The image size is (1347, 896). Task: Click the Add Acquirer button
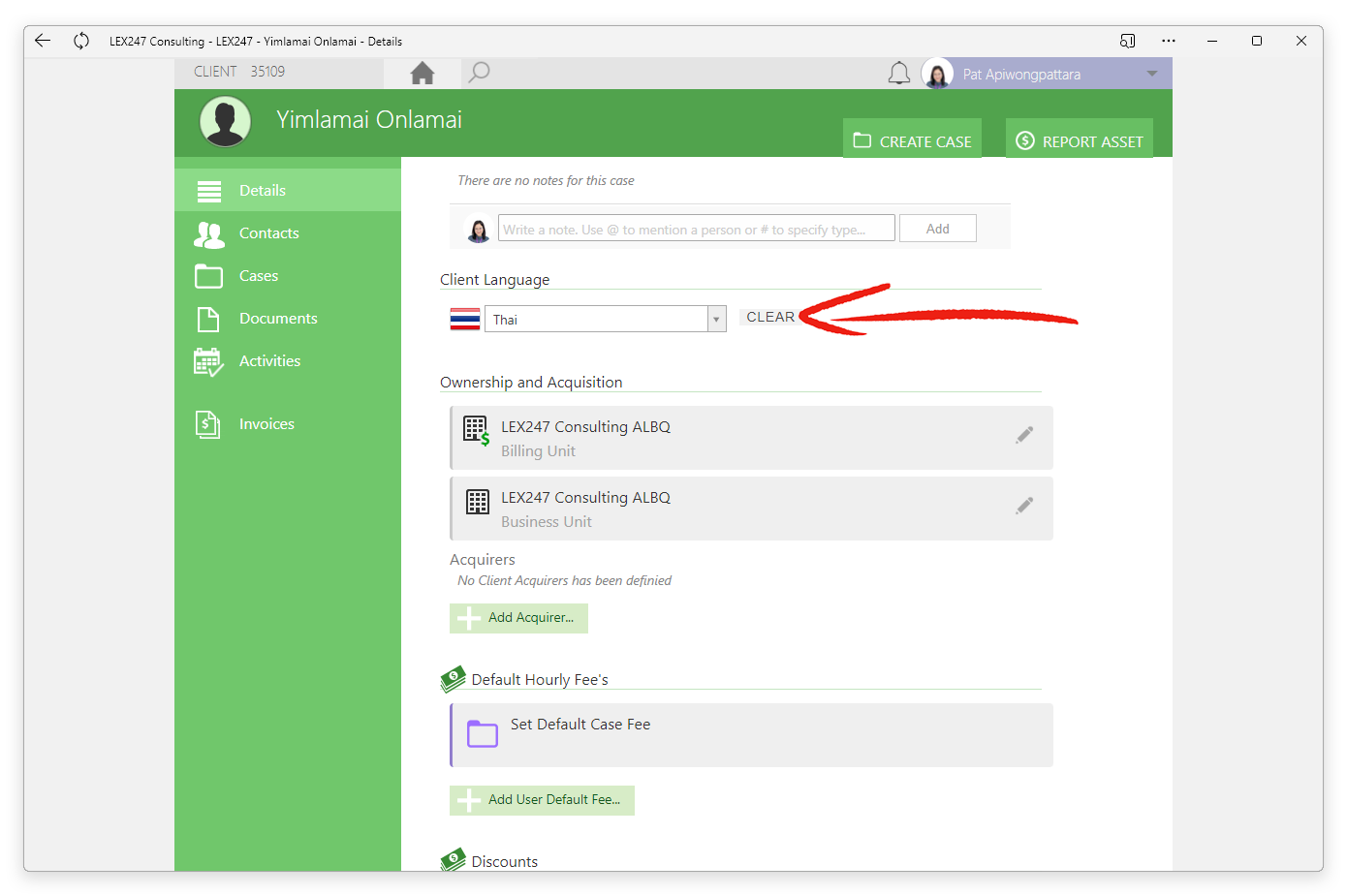pos(518,618)
